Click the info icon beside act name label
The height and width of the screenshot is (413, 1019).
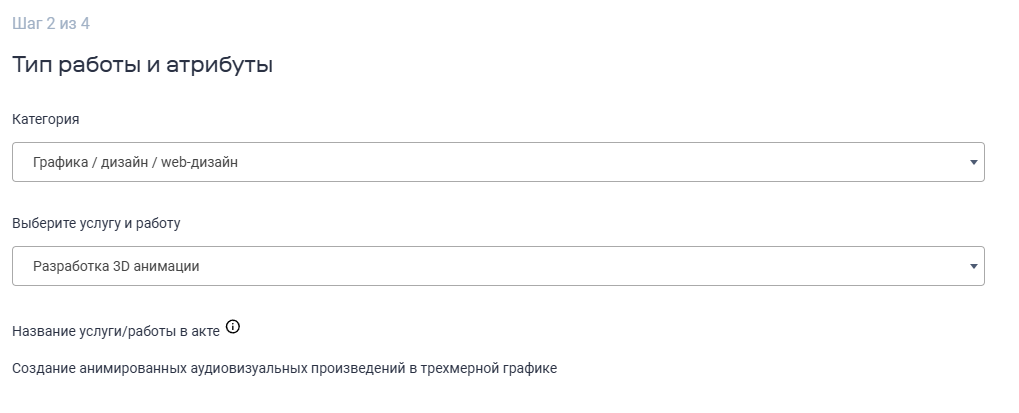[x=233, y=327]
